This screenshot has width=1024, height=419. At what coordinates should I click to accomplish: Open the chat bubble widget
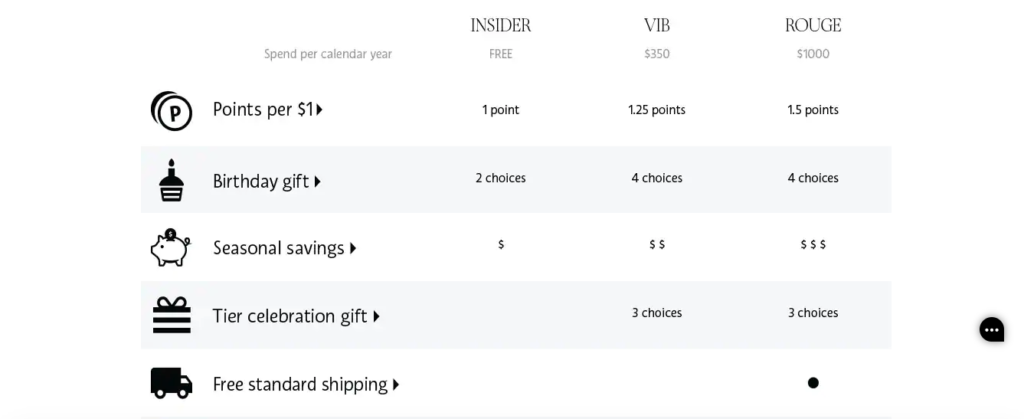point(991,330)
